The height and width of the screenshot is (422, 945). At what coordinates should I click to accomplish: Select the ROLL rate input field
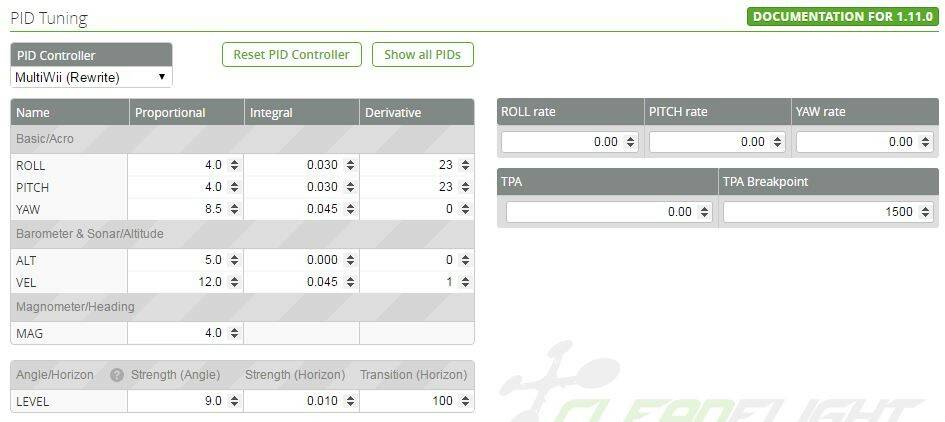(x=570, y=142)
